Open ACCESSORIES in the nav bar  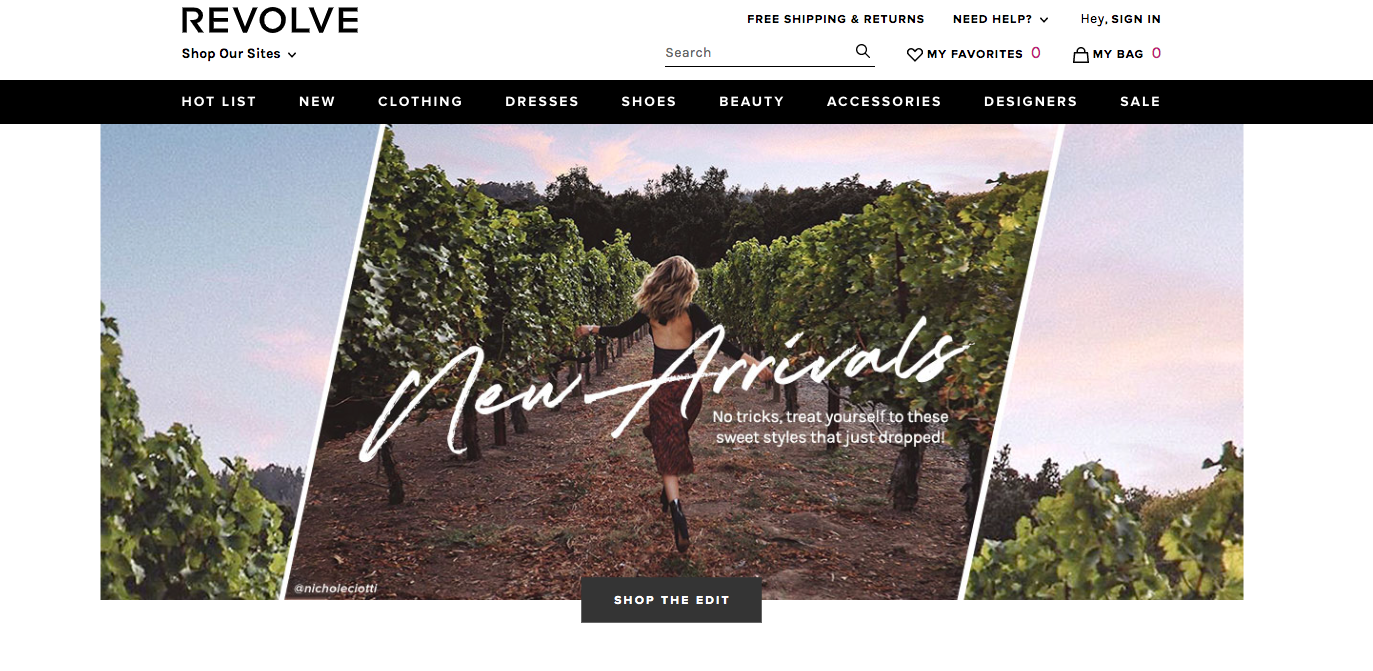pos(884,101)
